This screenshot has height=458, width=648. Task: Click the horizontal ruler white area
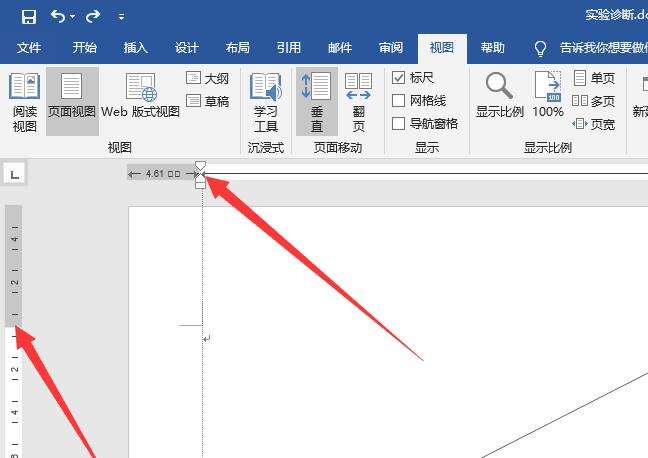426,174
